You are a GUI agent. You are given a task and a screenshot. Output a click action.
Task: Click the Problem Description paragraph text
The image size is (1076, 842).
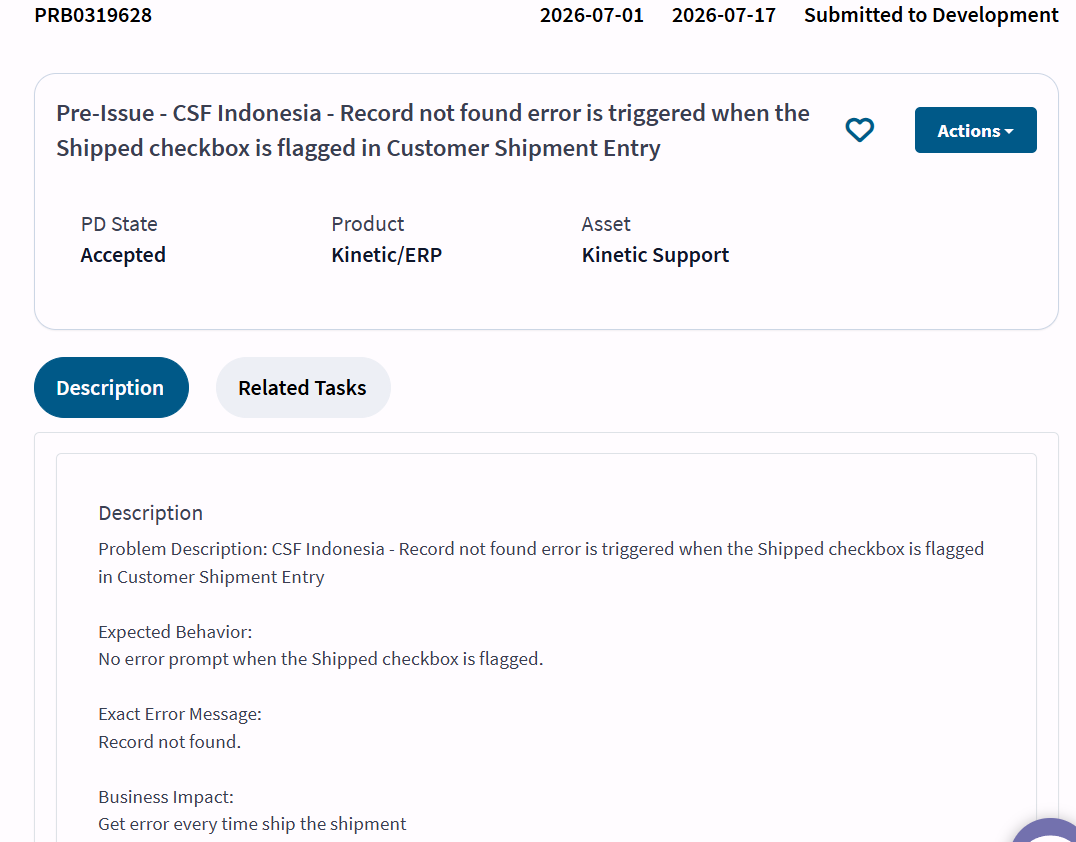(x=541, y=563)
